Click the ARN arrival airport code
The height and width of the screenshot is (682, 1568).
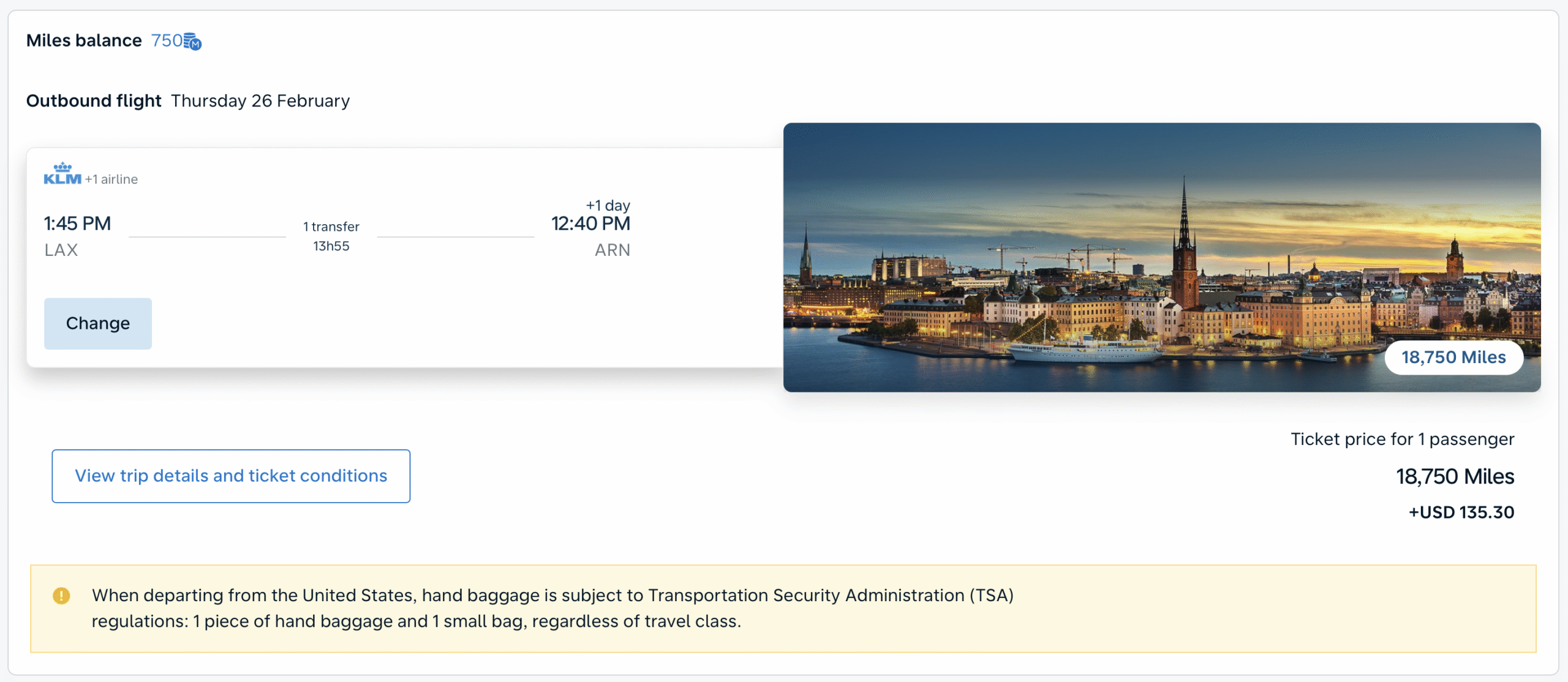click(612, 250)
